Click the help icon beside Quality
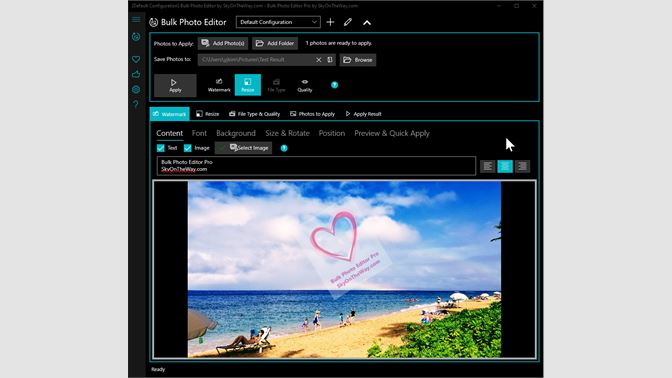672x378 pixels. coord(334,85)
